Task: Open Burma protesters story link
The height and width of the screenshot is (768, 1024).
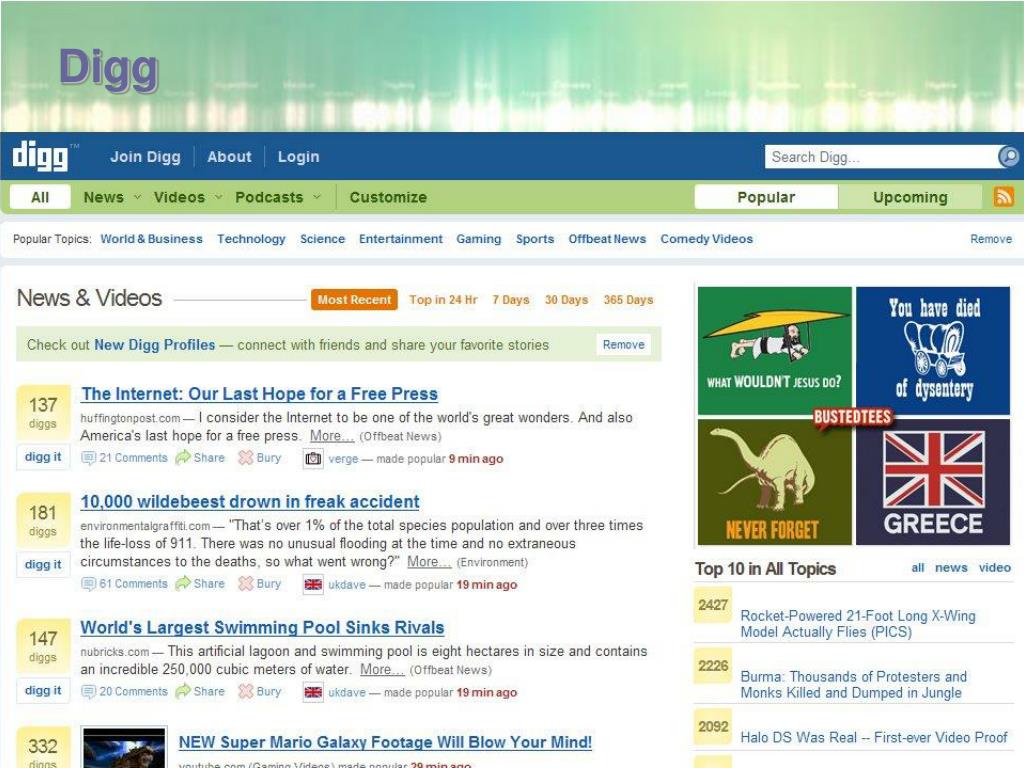Action: (x=854, y=684)
